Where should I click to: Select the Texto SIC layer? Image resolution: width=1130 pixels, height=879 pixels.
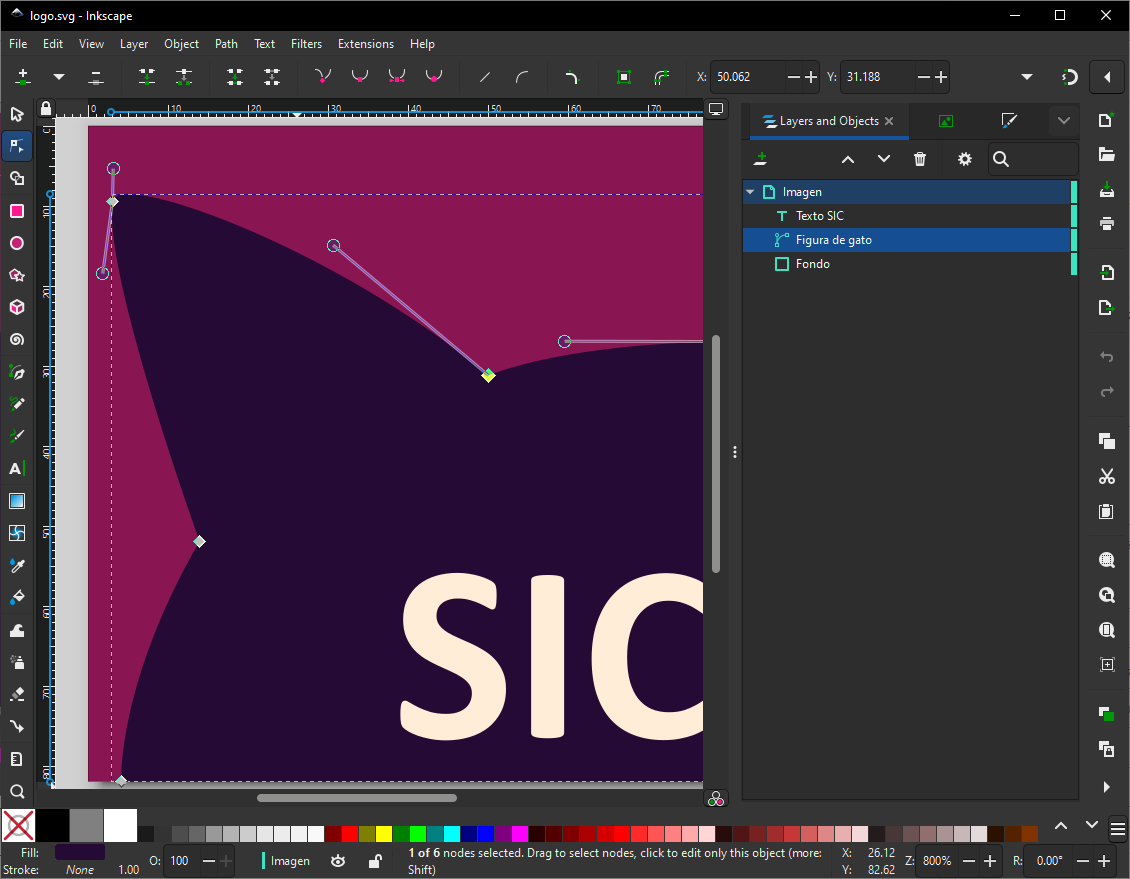(x=820, y=216)
